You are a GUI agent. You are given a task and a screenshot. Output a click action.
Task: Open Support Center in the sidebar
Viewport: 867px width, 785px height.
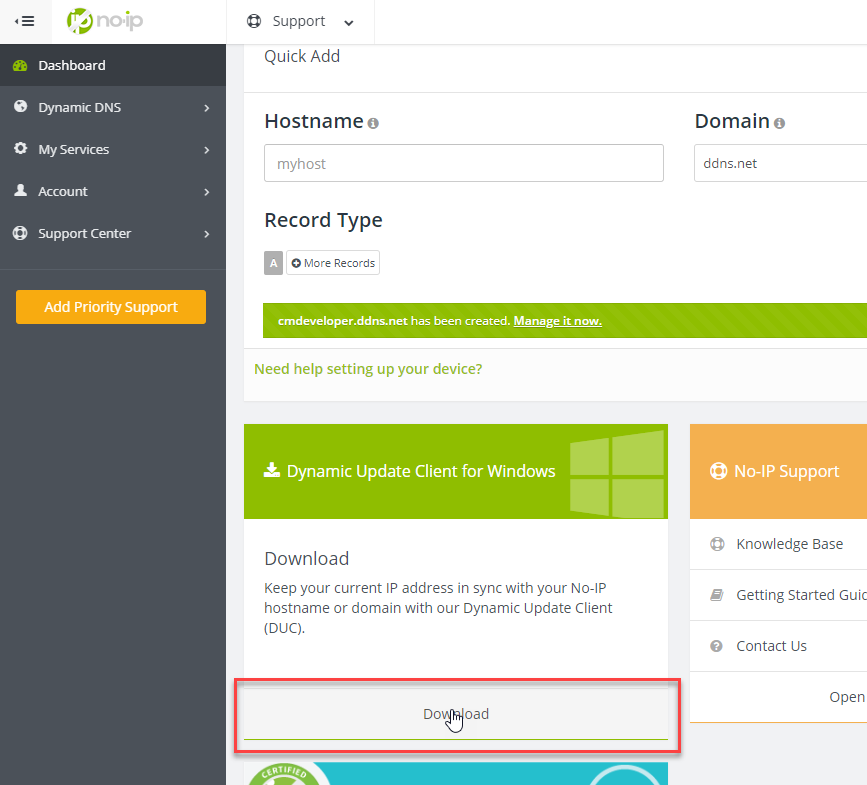[x=113, y=233]
